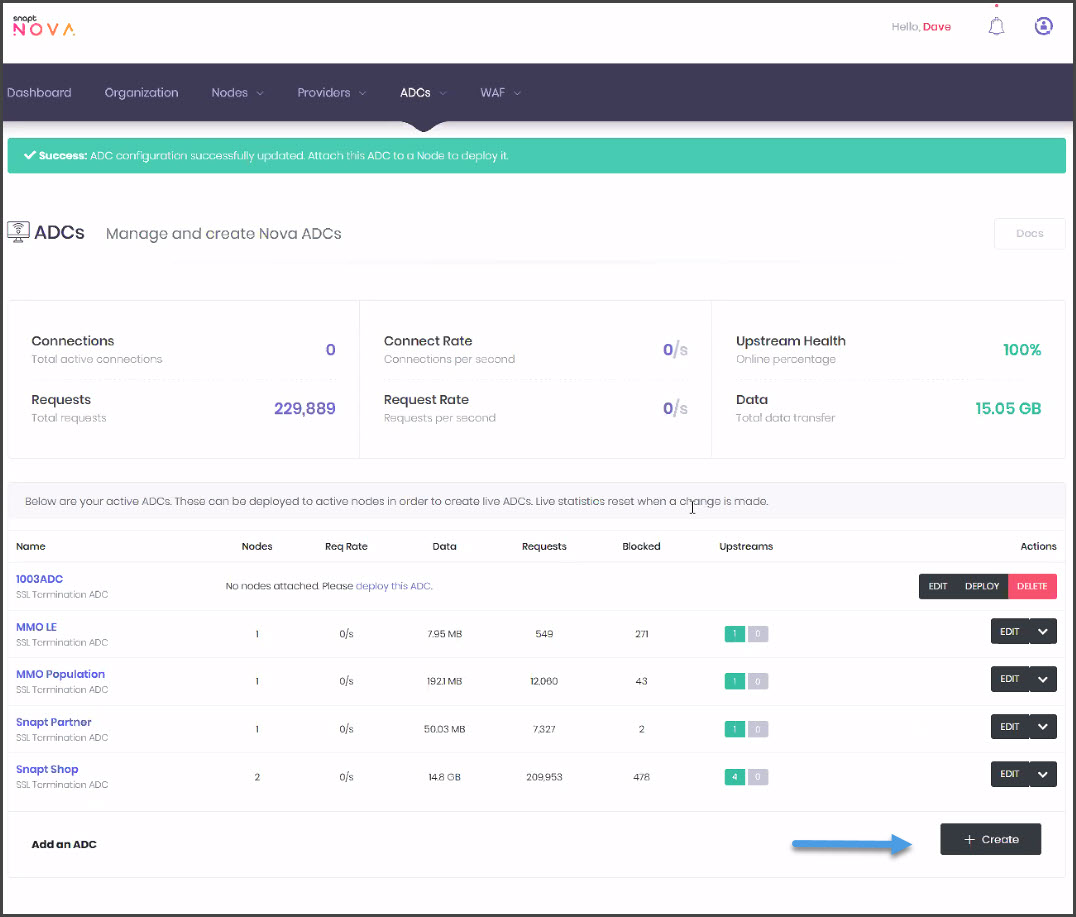
Task: Click green upstream badge for Snapt Shop
Action: 734,777
